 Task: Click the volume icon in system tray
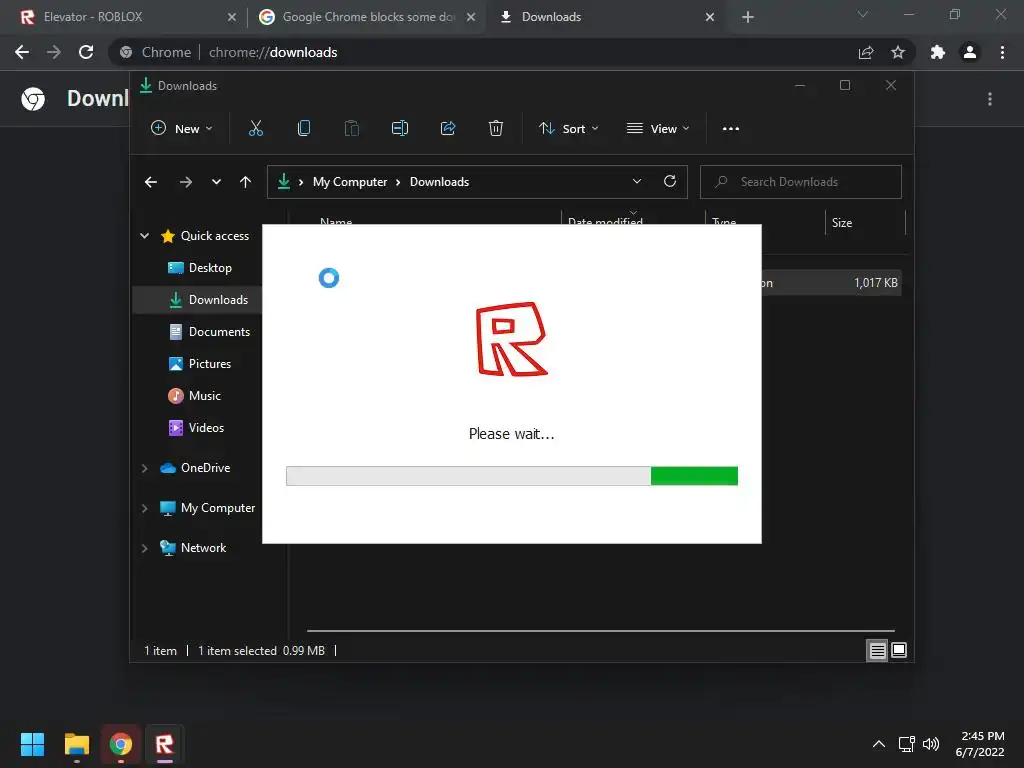pyautogui.click(x=931, y=744)
